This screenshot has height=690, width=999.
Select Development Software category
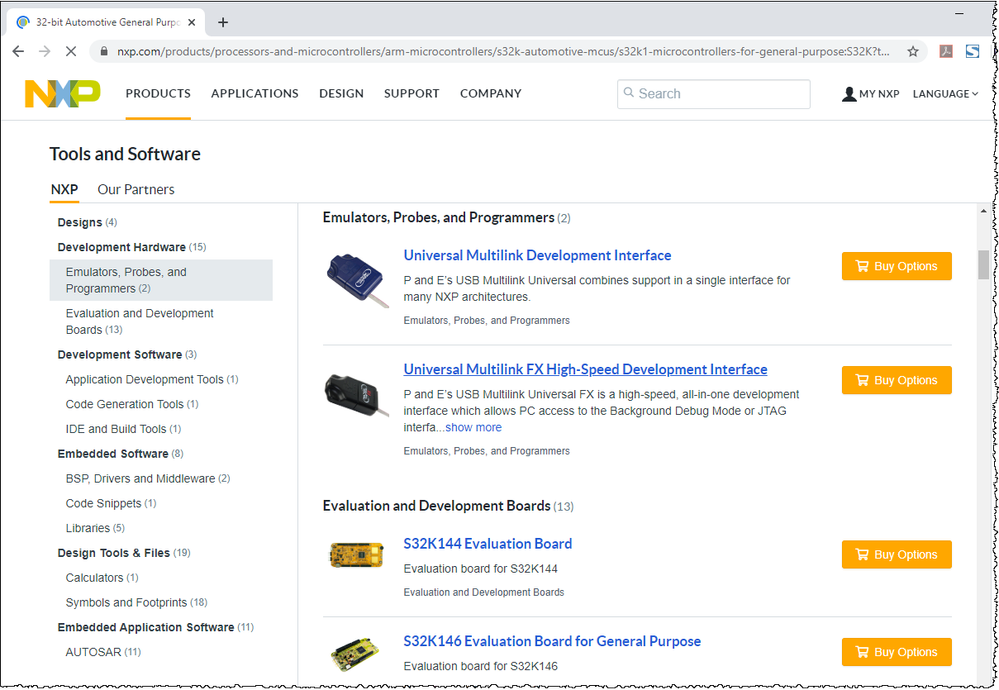[x=127, y=355]
